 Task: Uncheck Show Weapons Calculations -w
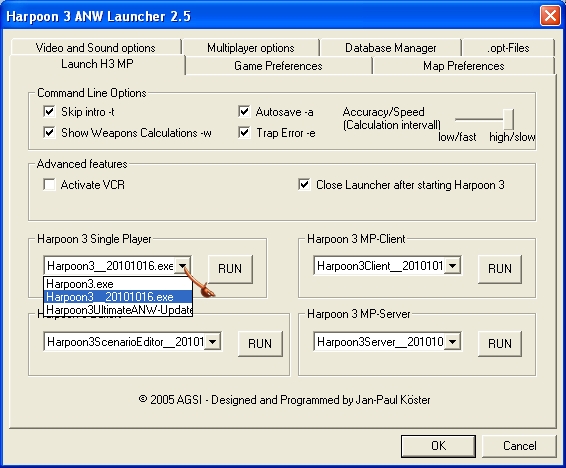tap(49, 132)
